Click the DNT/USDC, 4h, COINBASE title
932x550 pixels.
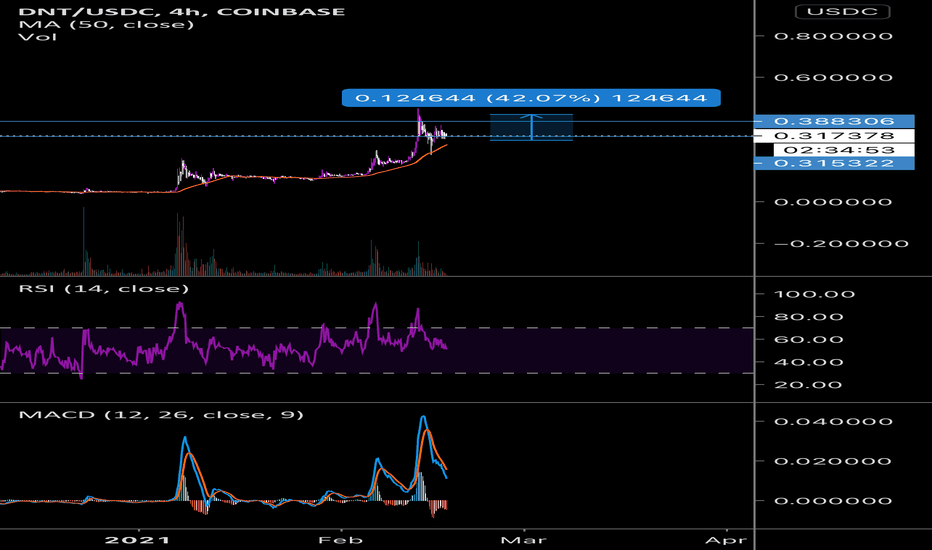point(181,11)
